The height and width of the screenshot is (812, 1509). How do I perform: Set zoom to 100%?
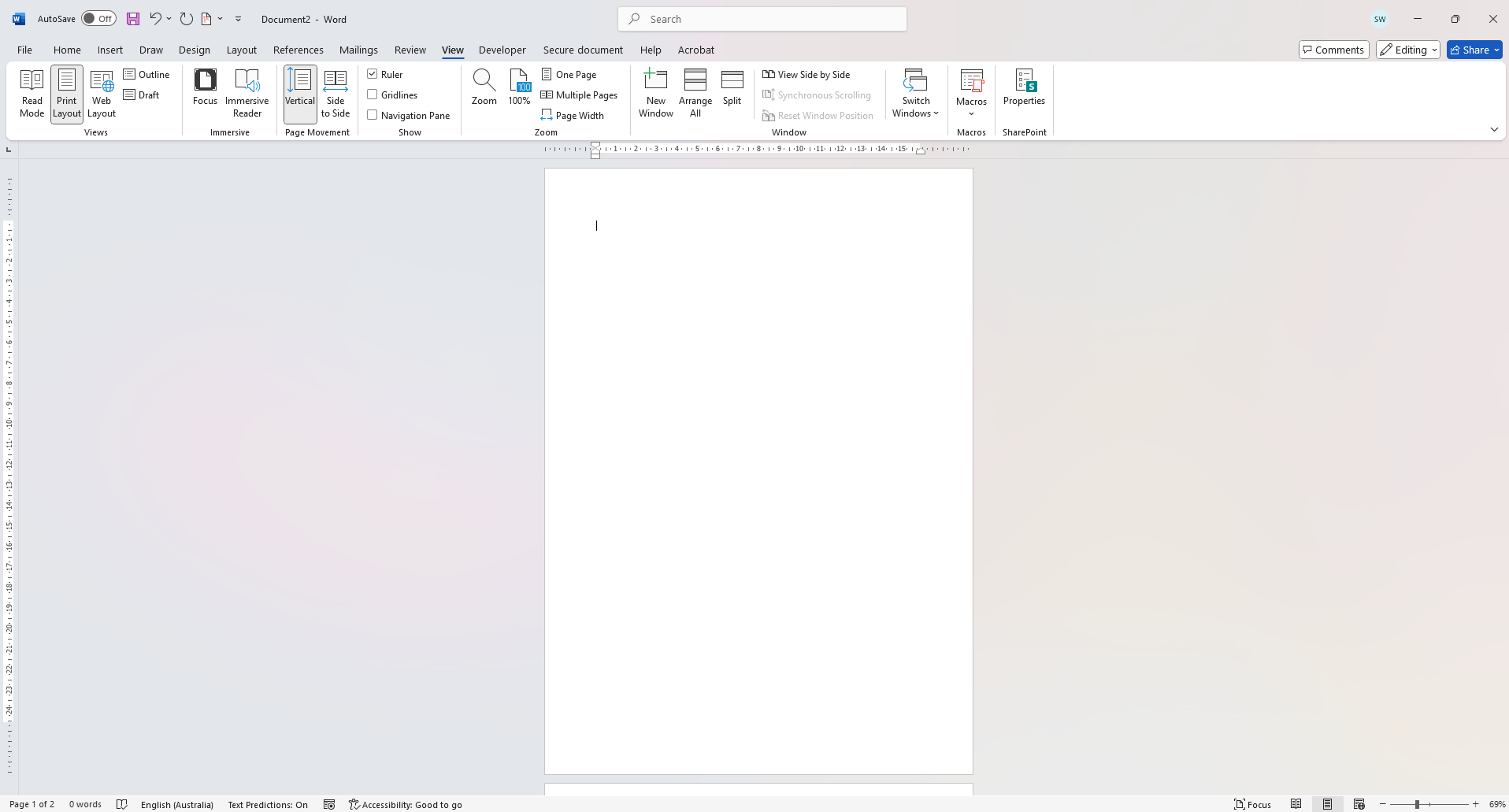[x=518, y=87]
